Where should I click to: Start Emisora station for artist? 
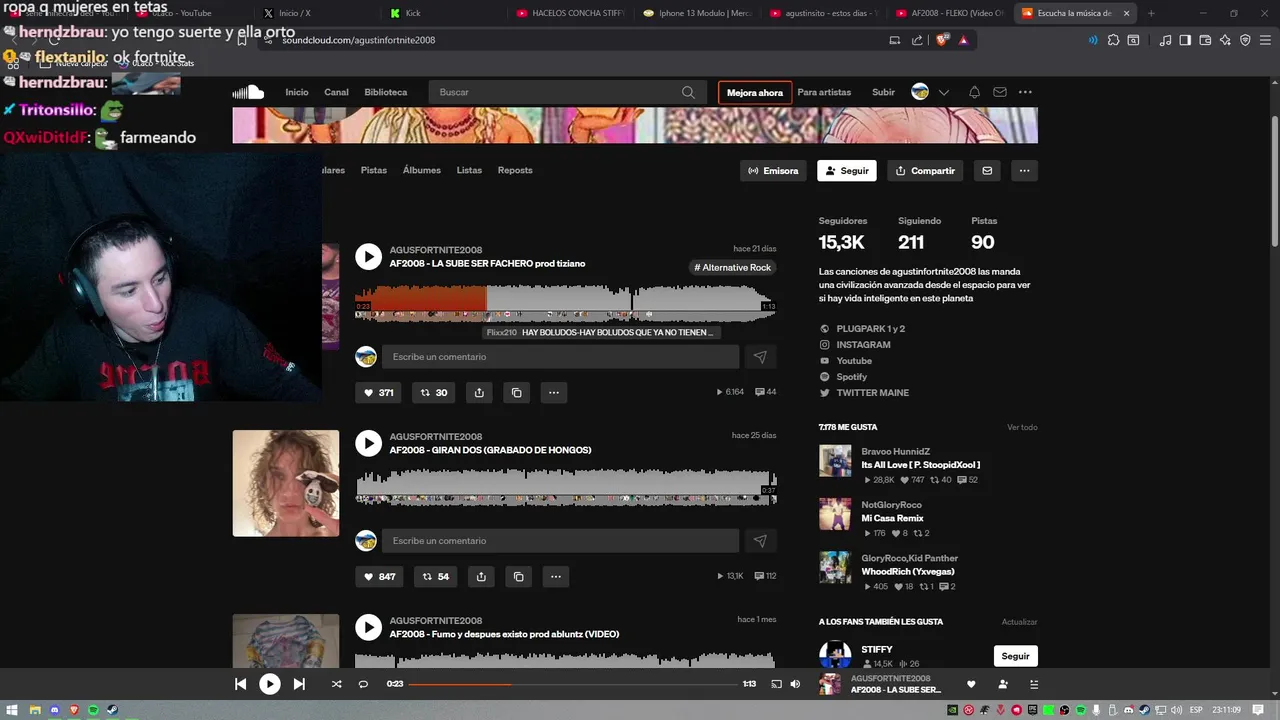(x=774, y=171)
